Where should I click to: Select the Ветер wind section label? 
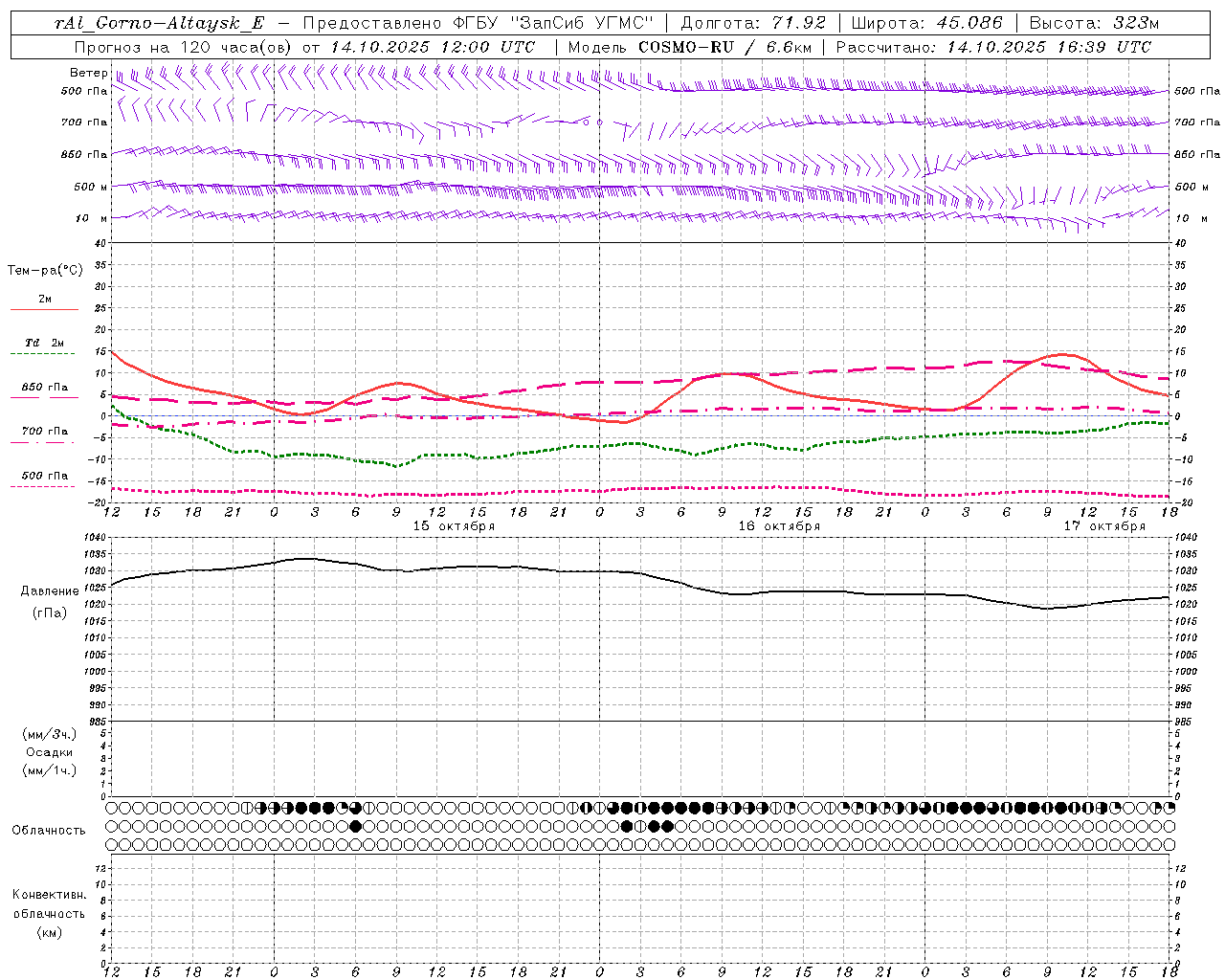tap(88, 73)
